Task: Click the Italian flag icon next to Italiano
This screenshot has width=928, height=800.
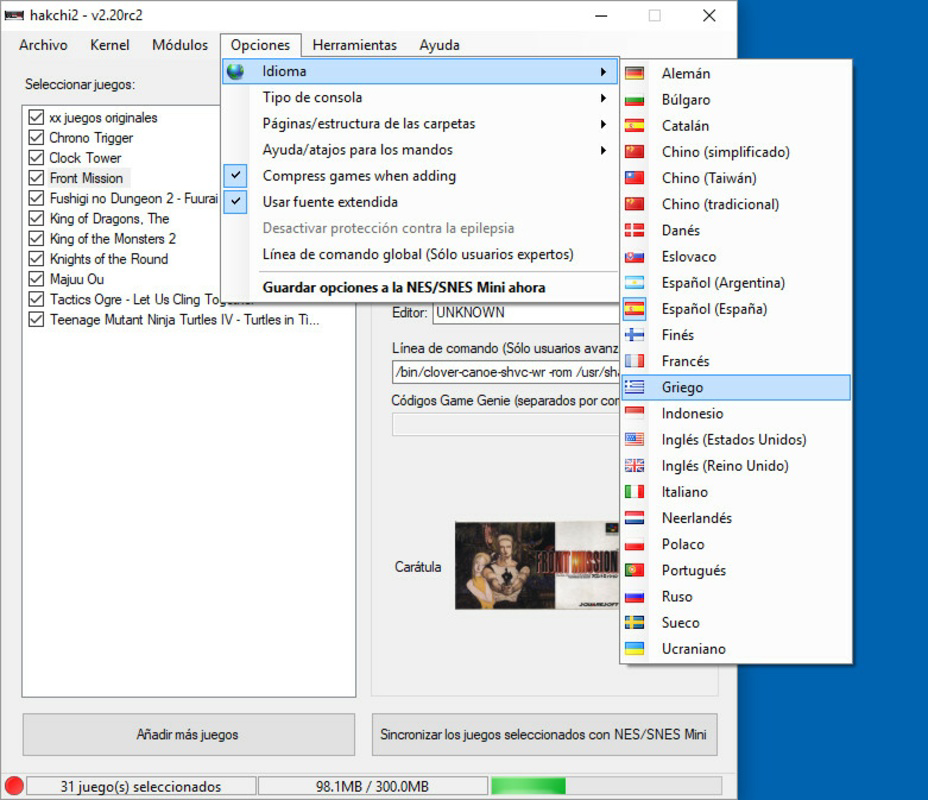Action: tap(634, 491)
